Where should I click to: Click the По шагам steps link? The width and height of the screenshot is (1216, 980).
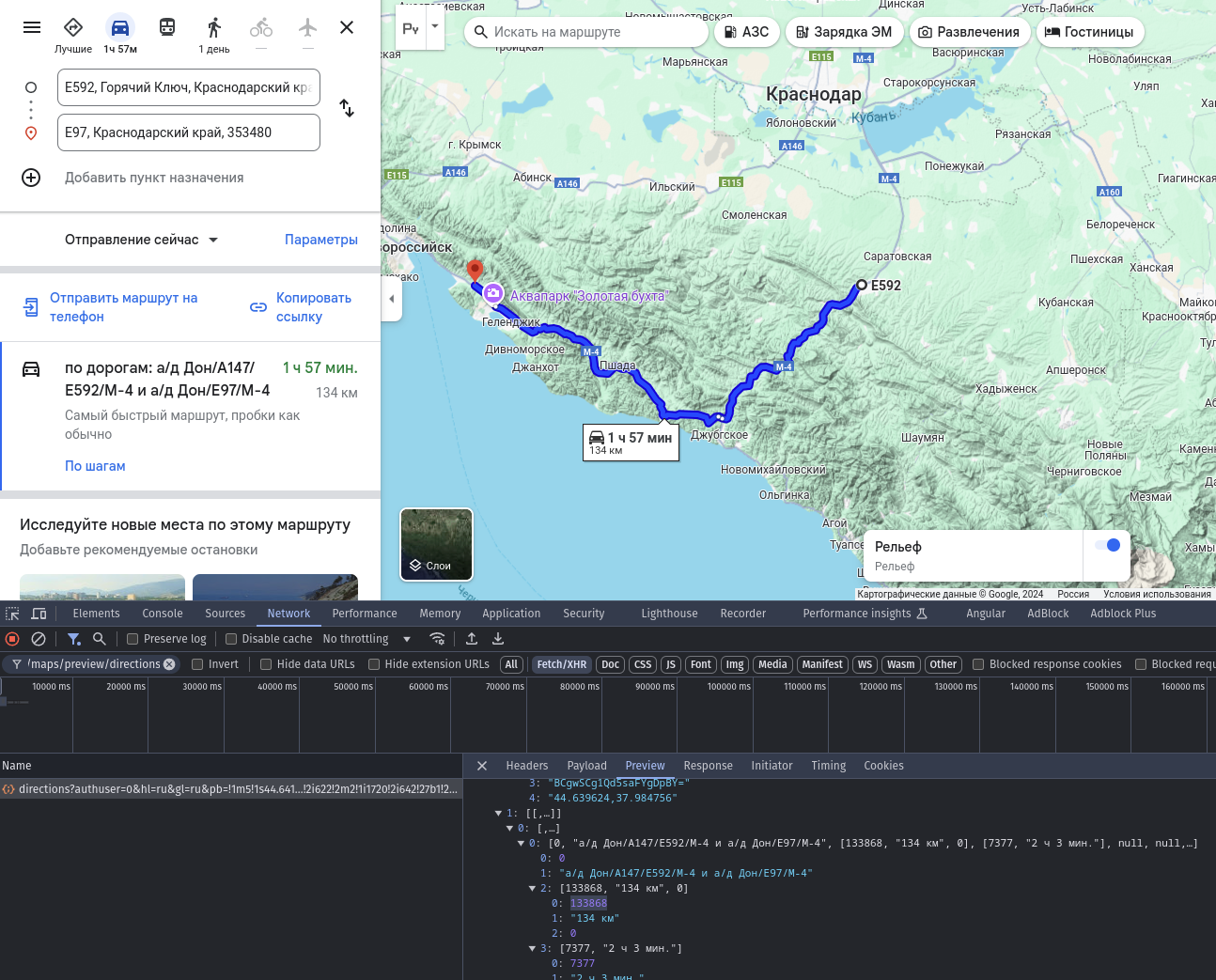pos(95,466)
